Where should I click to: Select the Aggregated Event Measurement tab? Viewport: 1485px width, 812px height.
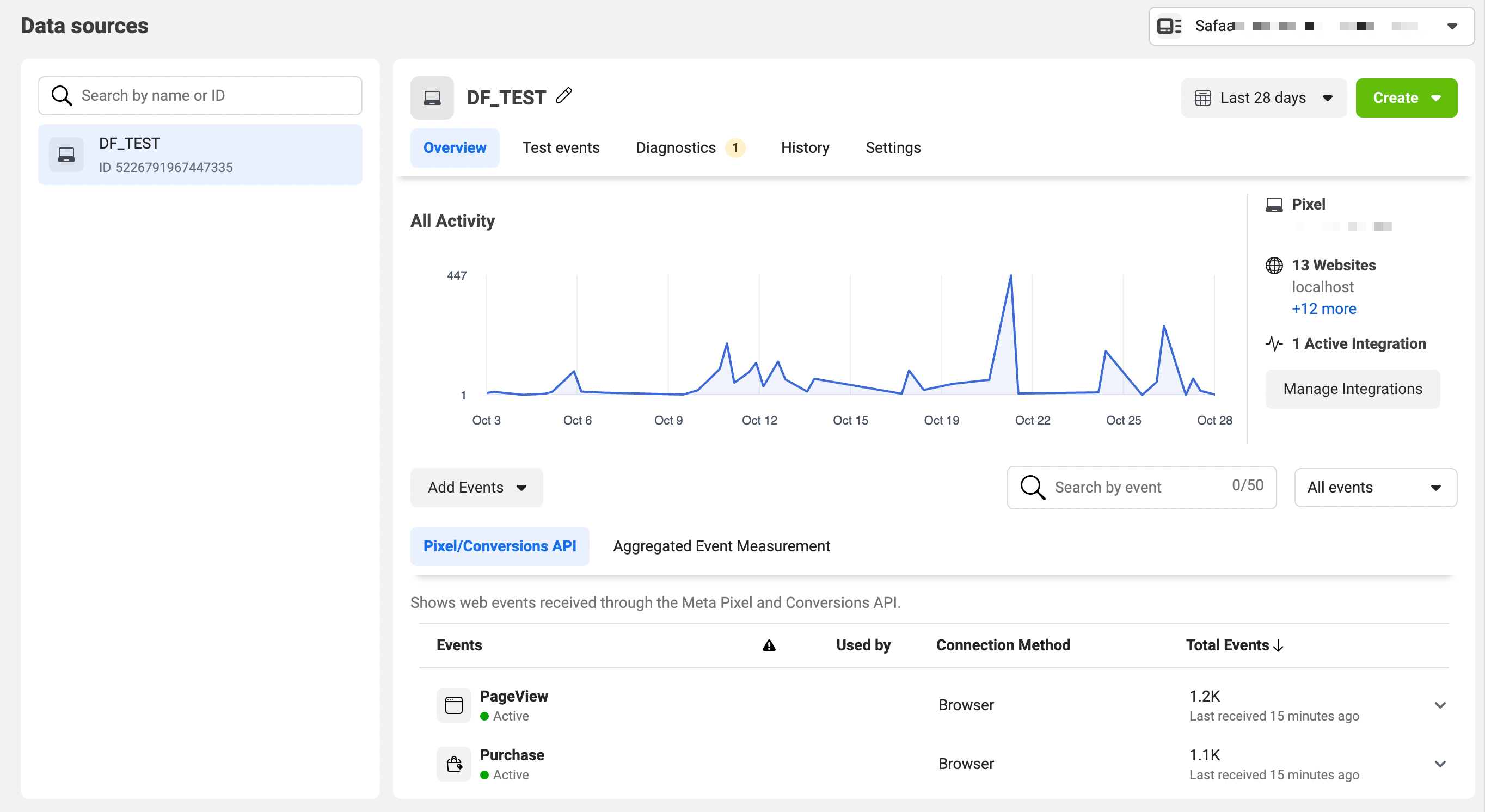tap(721, 546)
